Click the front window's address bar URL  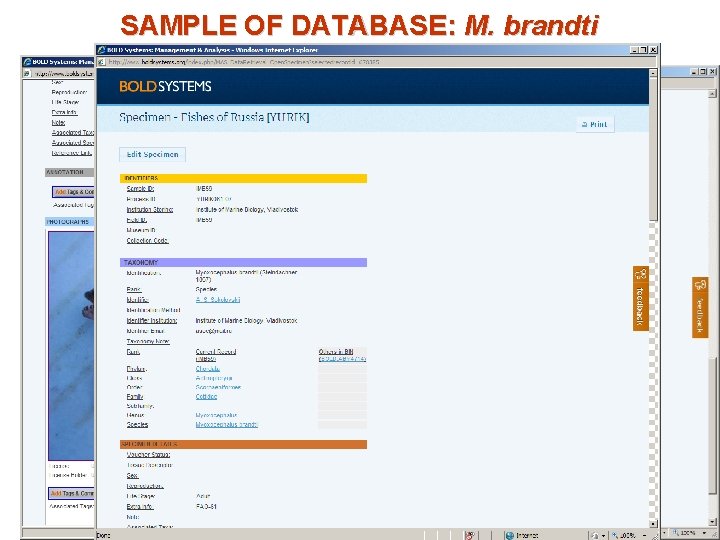click(x=244, y=62)
